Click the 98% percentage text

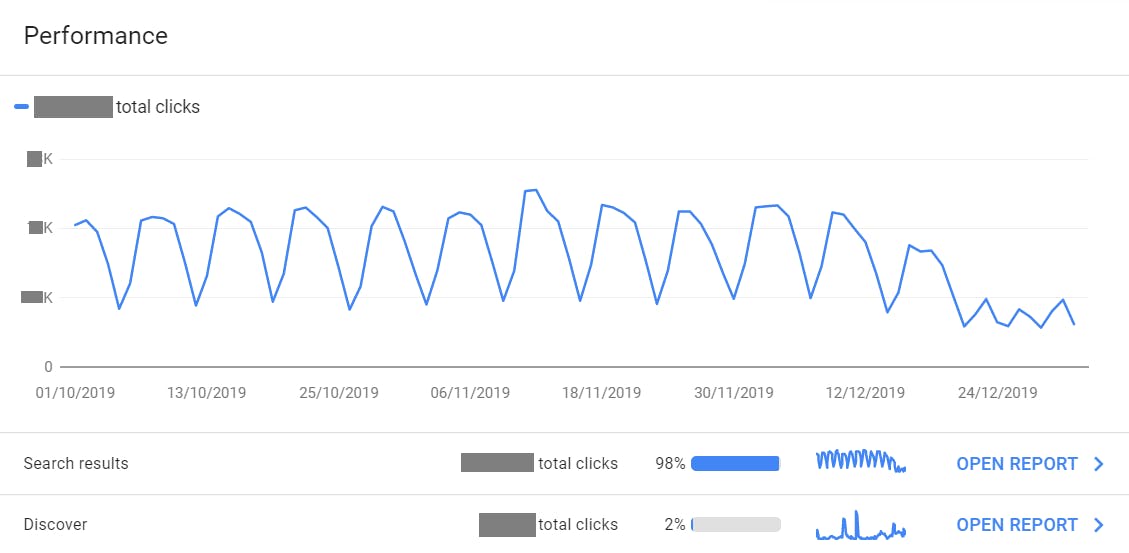click(670, 464)
